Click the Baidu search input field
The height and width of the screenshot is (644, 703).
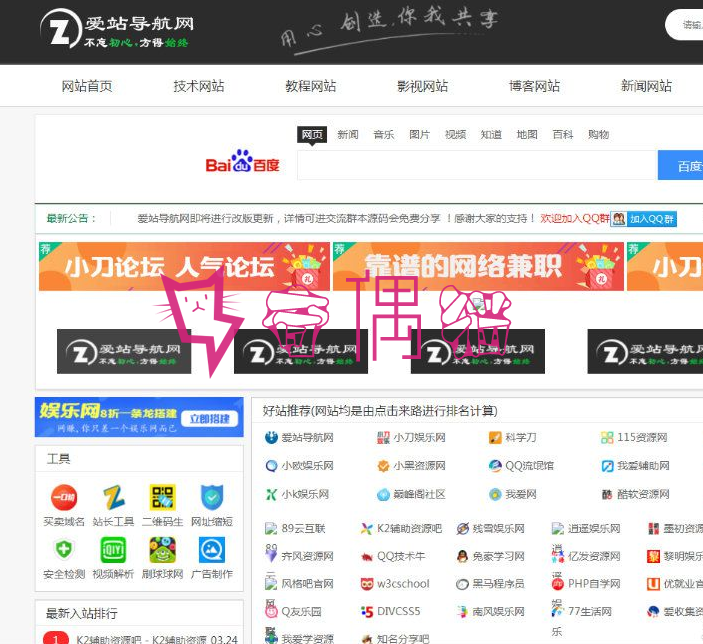477,165
